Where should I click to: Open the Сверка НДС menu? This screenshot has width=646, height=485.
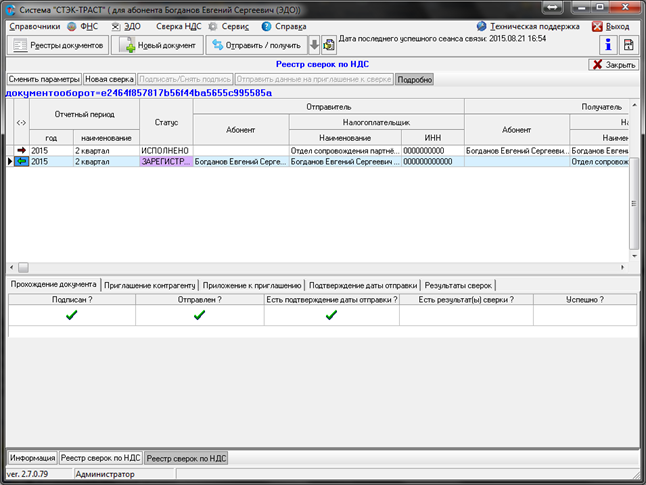tap(178, 27)
